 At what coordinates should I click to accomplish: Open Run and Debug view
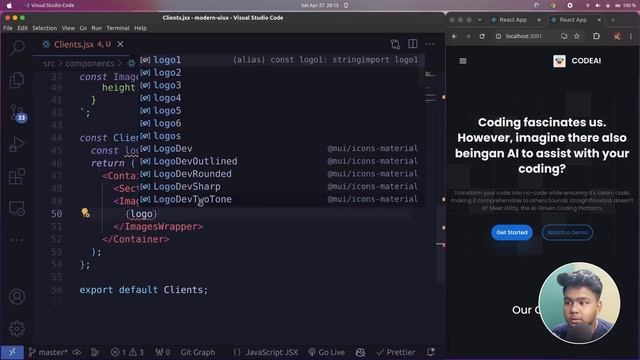[x=17, y=144]
